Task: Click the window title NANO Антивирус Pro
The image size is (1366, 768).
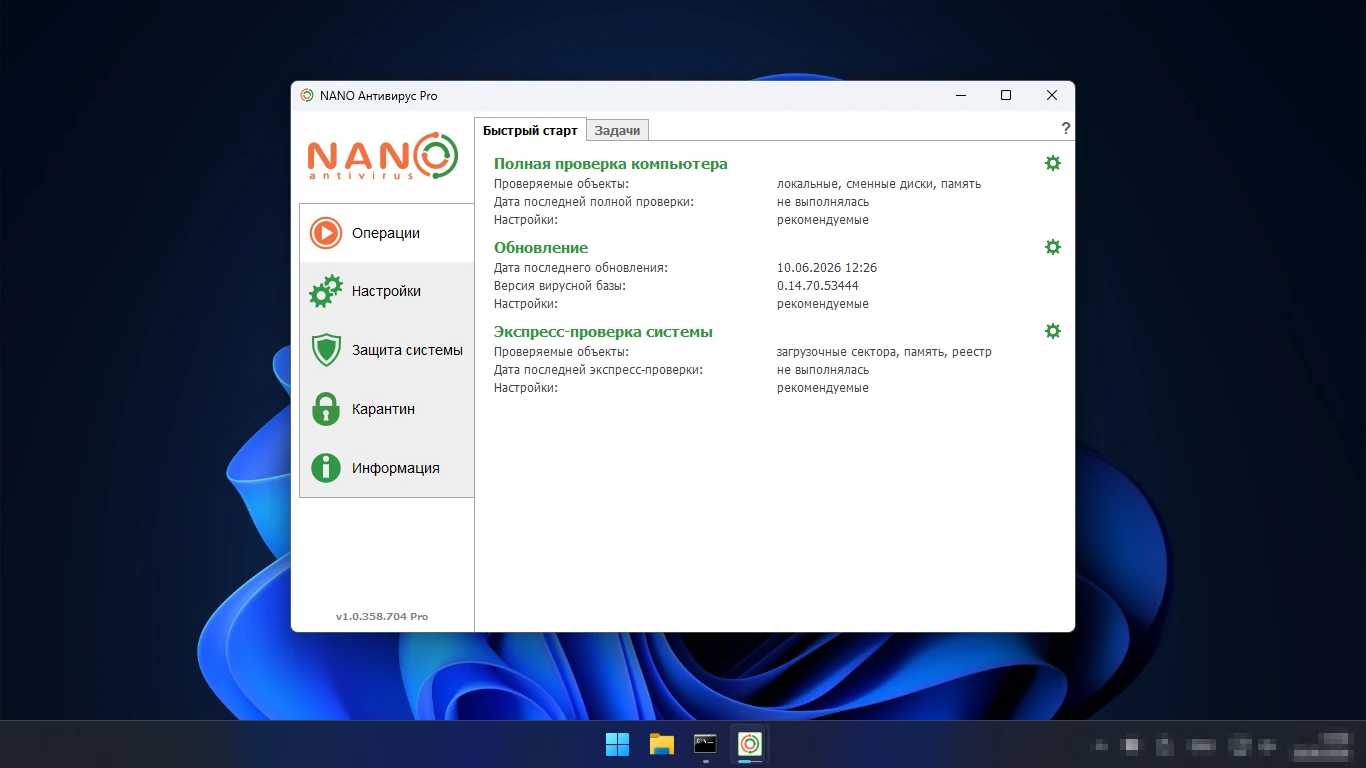Action: coord(379,96)
